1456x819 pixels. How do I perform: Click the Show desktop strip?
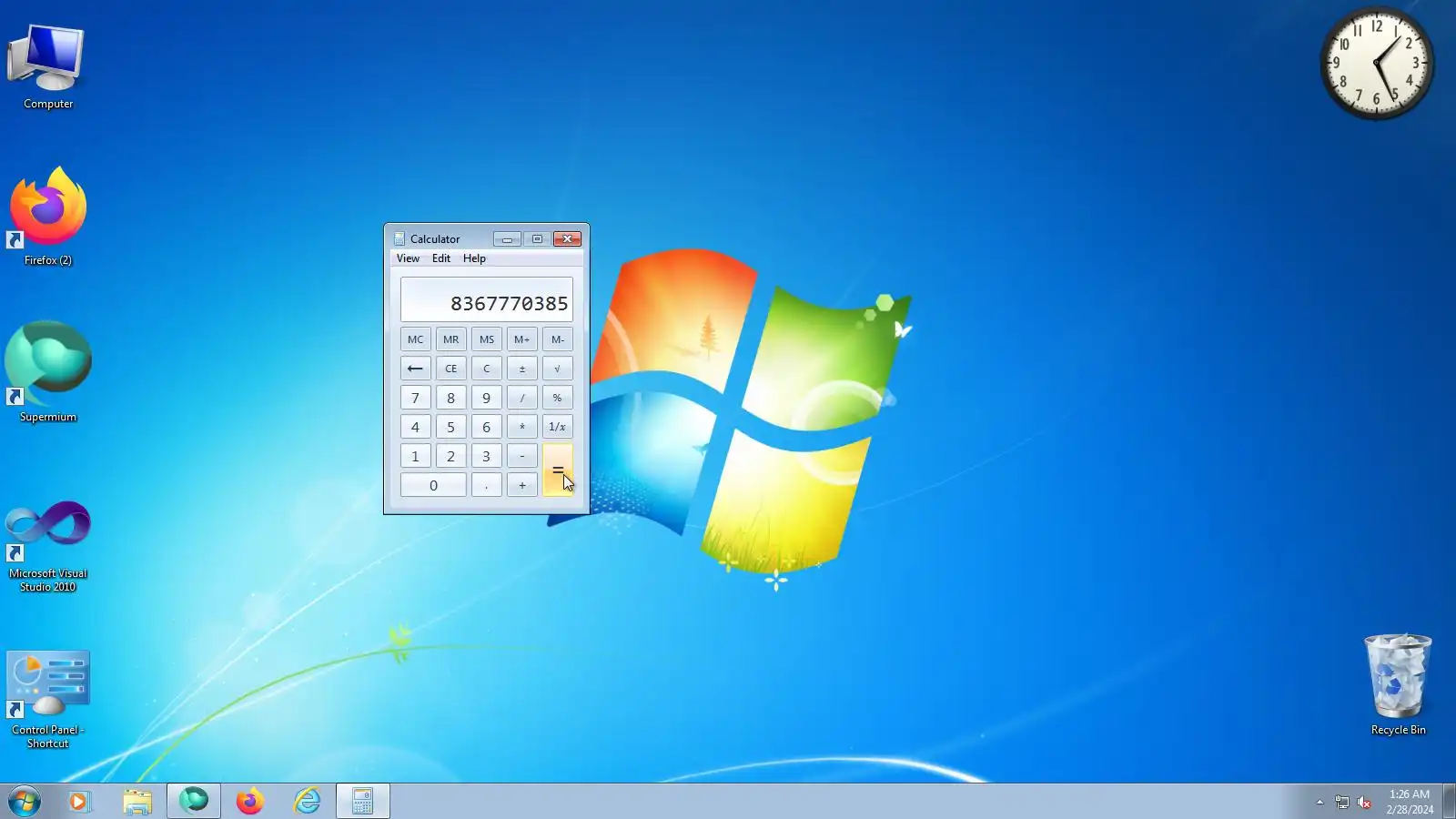(1449, 801)
